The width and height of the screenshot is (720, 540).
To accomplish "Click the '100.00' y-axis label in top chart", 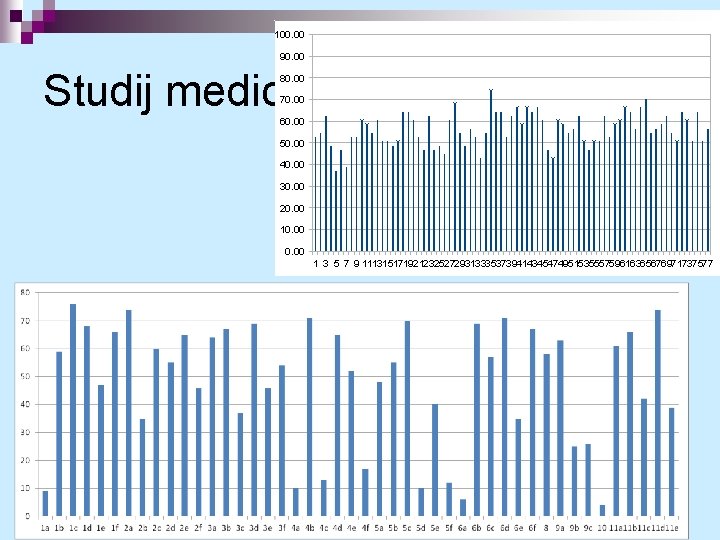I will (x=290, y=35).
